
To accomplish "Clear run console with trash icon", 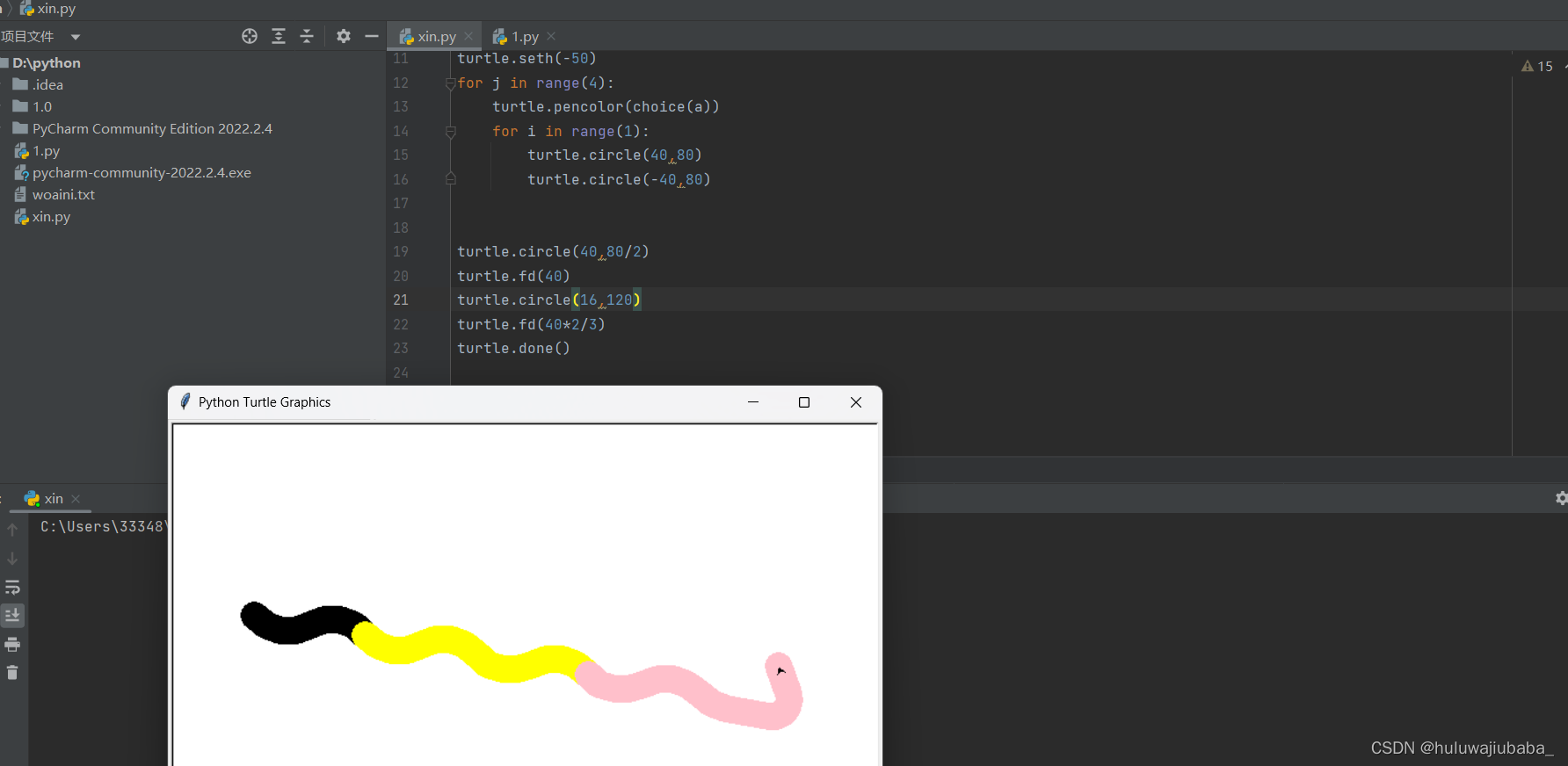I will coord(12,673).
